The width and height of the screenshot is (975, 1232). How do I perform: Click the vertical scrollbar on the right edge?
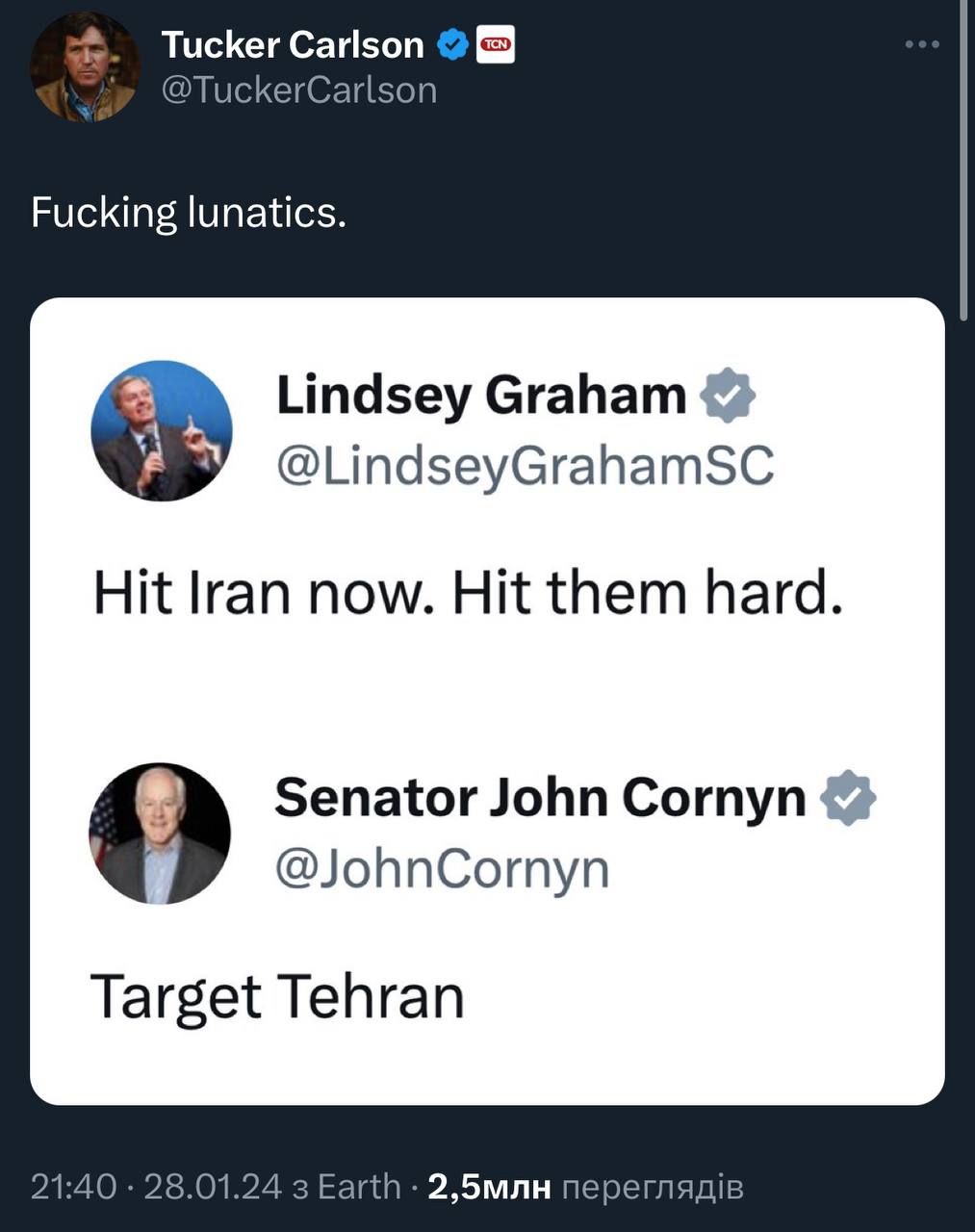965,164
